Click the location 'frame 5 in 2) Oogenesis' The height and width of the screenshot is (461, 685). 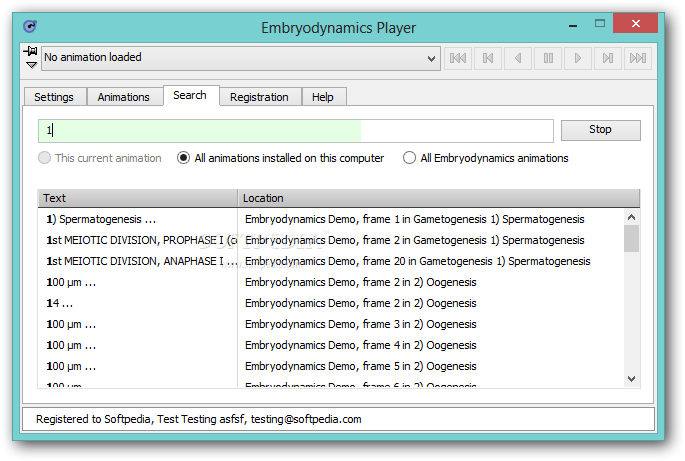point(361,366)
